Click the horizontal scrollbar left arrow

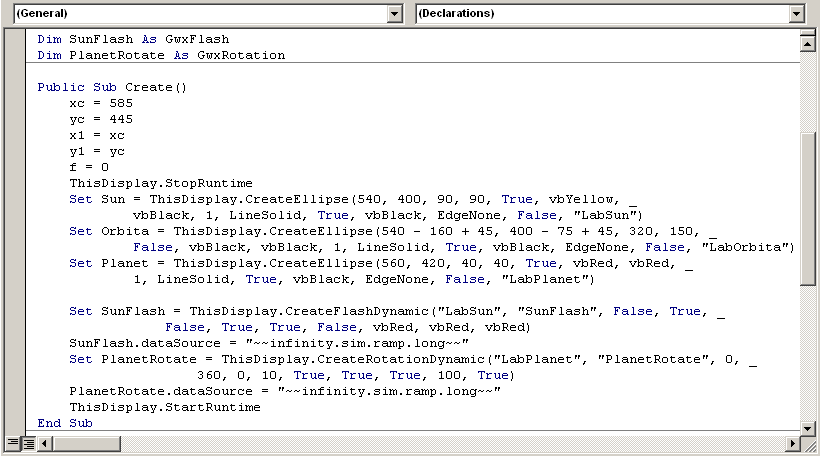click(45, 444)
